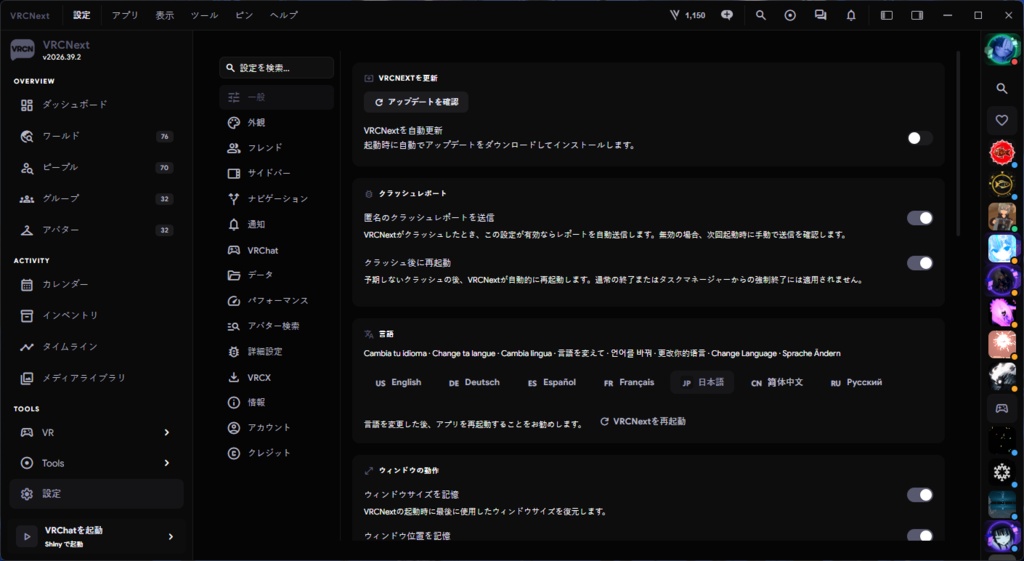1024x561 pixels.
Task: Toggle ウィンドウ位置を記憶 switch
Action: (920, 536)
